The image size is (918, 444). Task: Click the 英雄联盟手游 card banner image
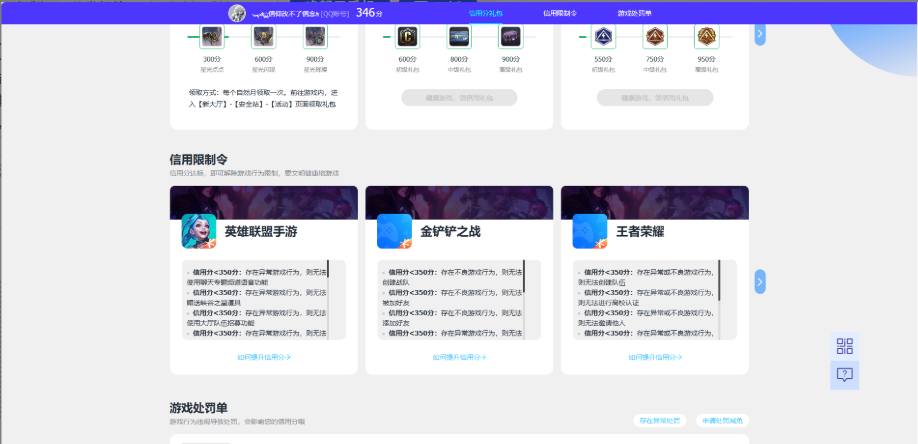click(x=263, y=202)
